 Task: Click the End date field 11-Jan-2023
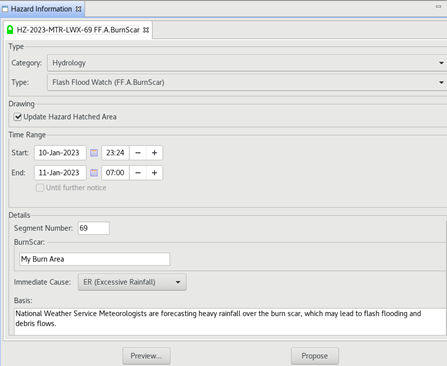click(60, 173)
